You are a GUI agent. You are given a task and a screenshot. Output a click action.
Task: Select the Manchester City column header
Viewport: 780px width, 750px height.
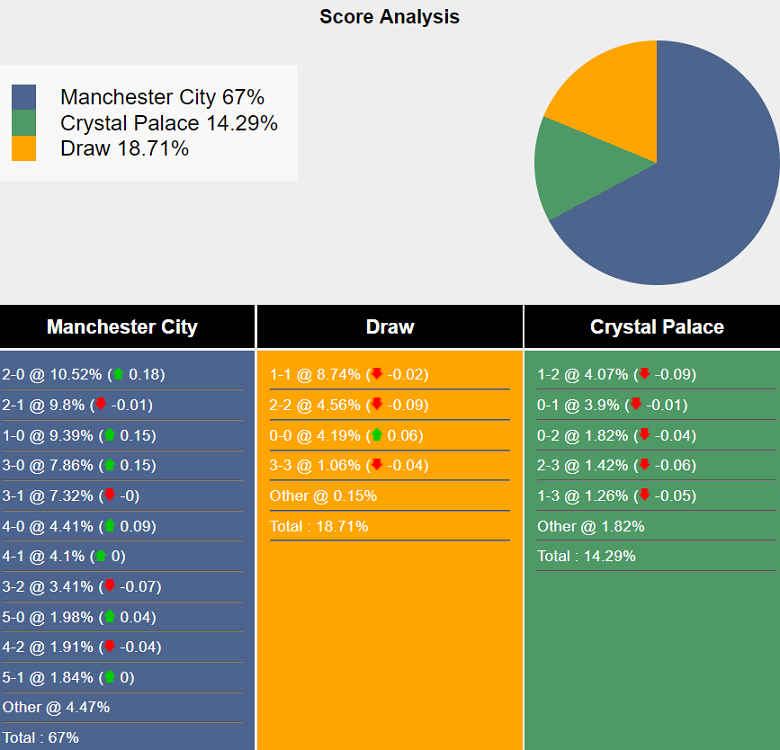[x=122, y=327]
